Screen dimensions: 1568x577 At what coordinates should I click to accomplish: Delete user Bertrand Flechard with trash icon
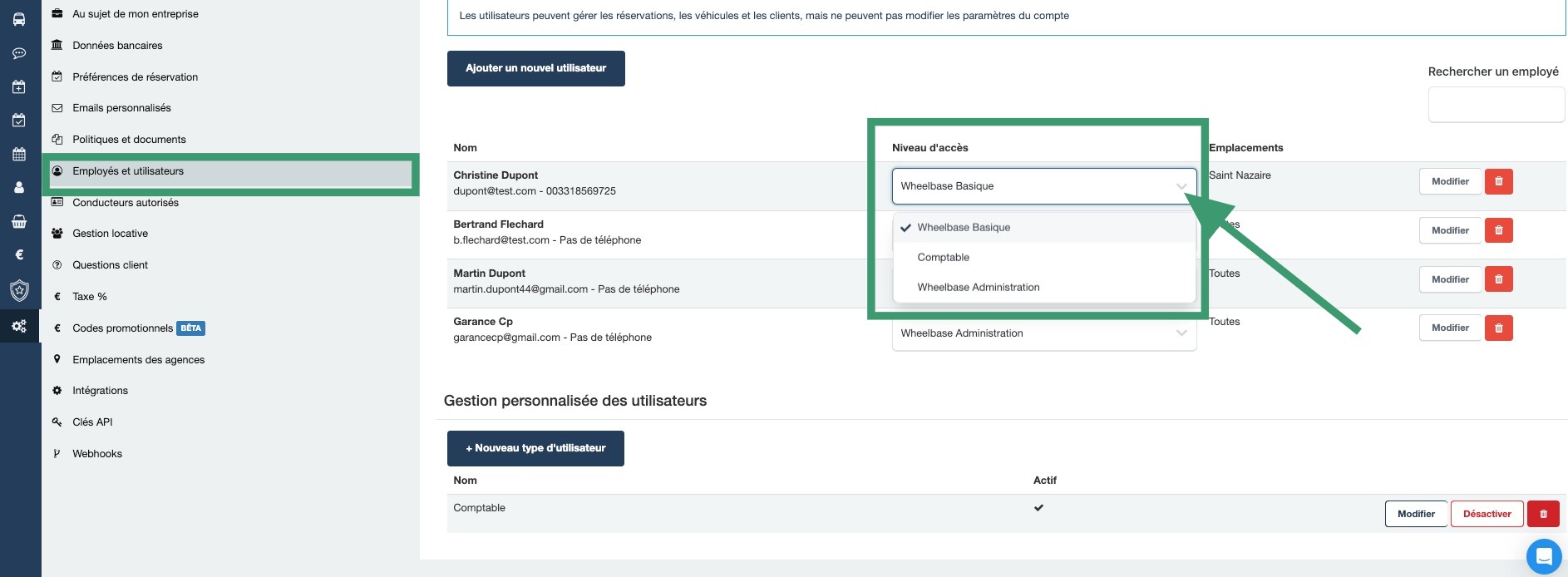1499,230
